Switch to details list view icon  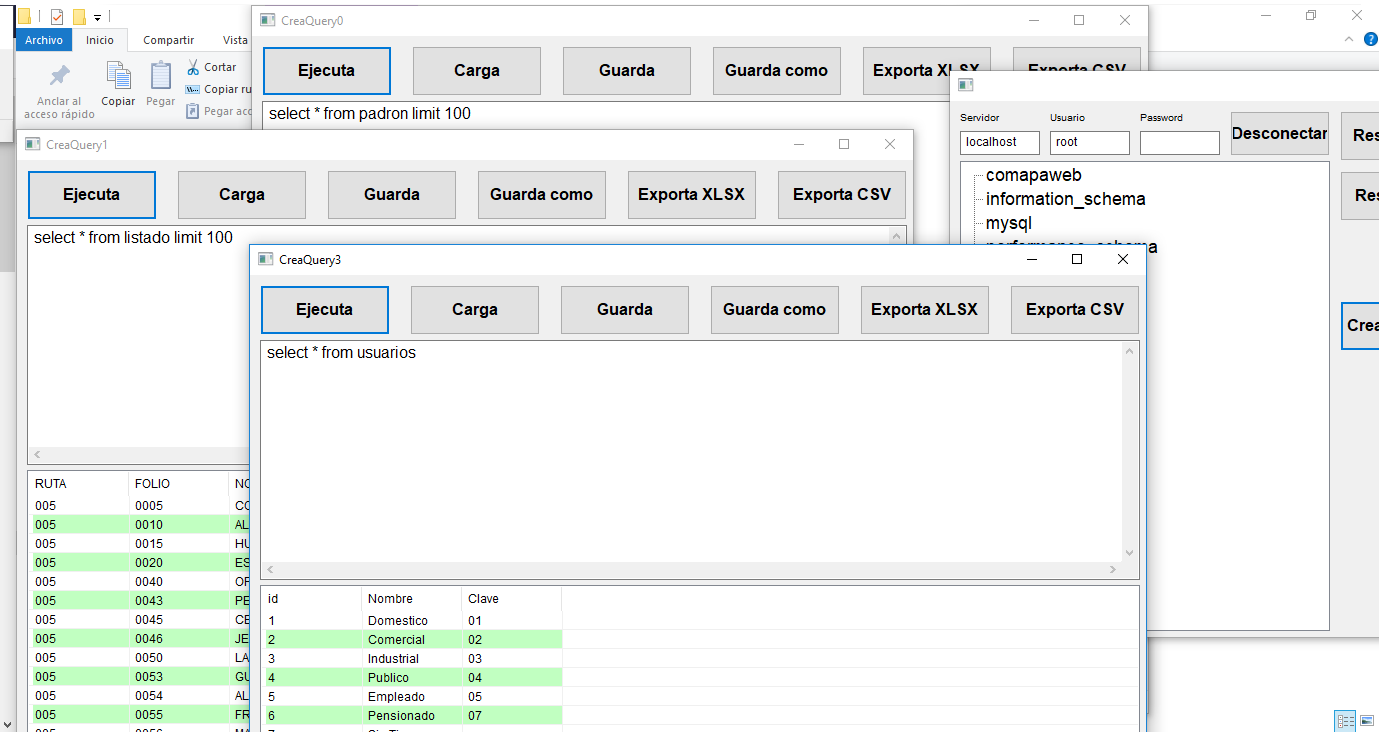(1345, 721)
